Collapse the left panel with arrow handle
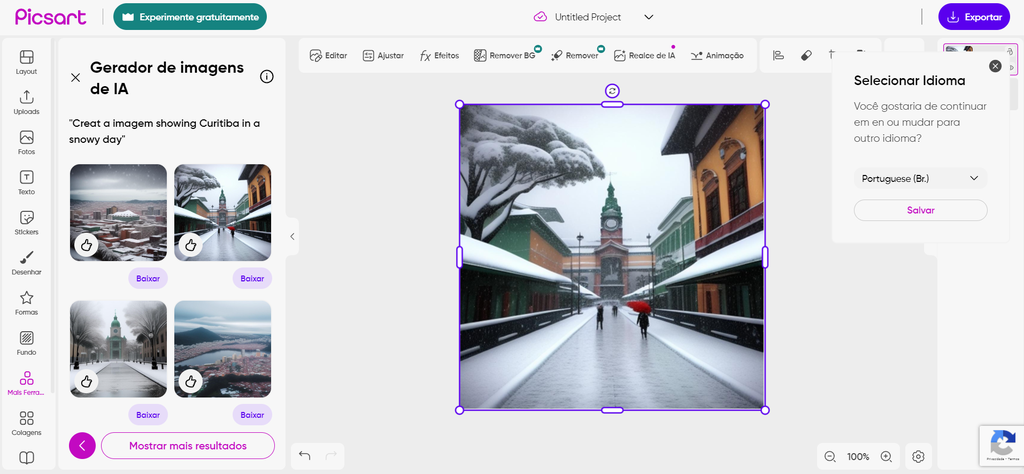The image size is (1024, 474). (292, 237)
